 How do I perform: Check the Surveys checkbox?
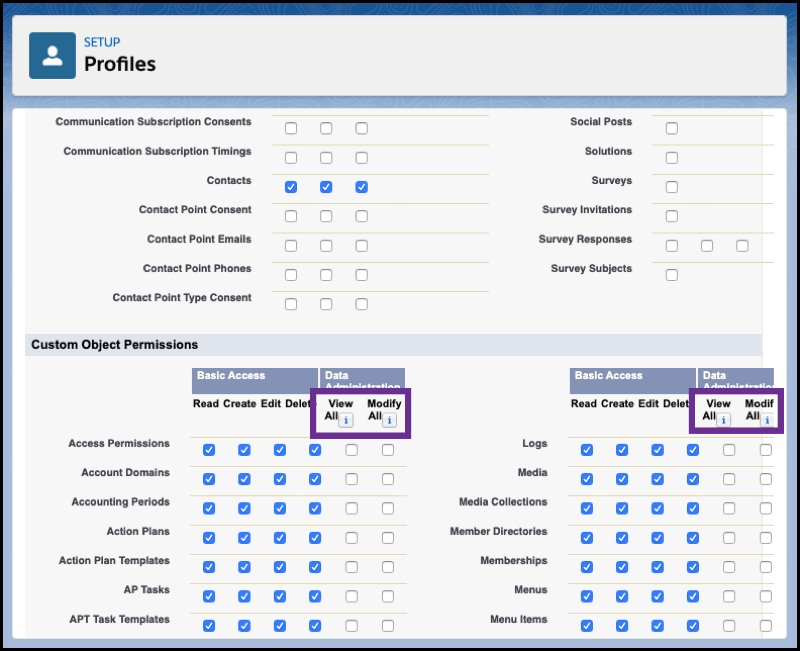671,187
